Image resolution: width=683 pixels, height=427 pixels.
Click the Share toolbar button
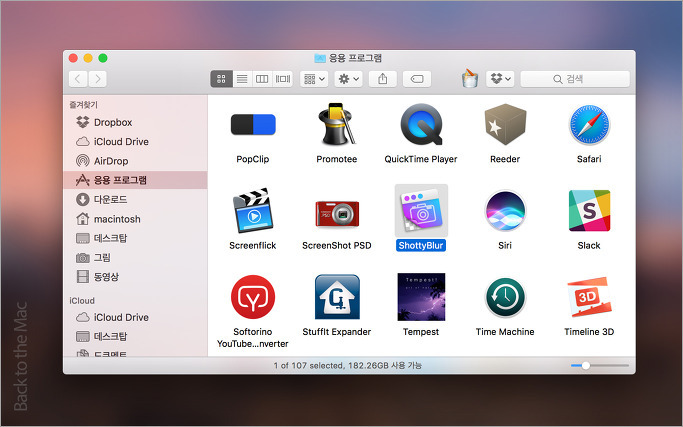tap(382, 79)
